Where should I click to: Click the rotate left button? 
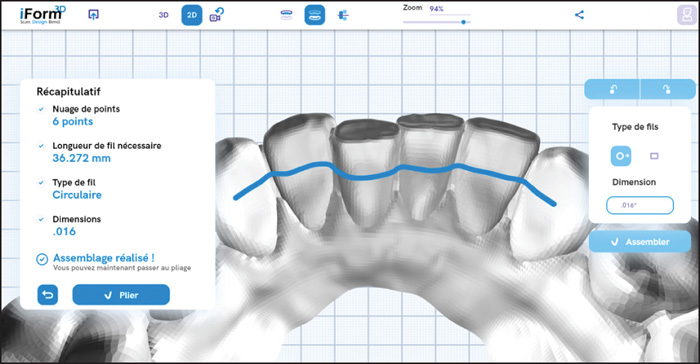612,89
